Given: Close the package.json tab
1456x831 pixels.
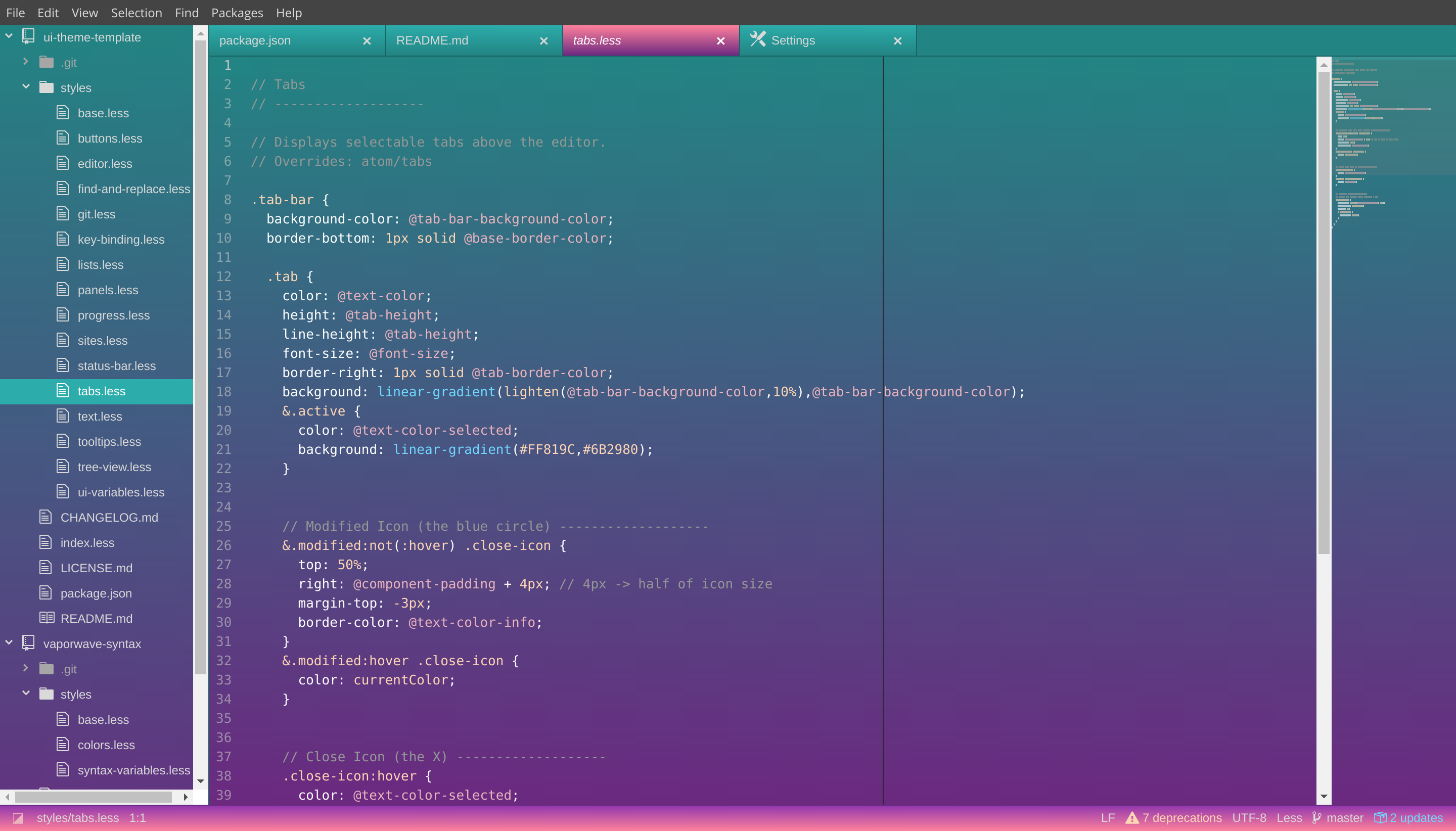Looking at the screenshot, I should tap(367, 41).
